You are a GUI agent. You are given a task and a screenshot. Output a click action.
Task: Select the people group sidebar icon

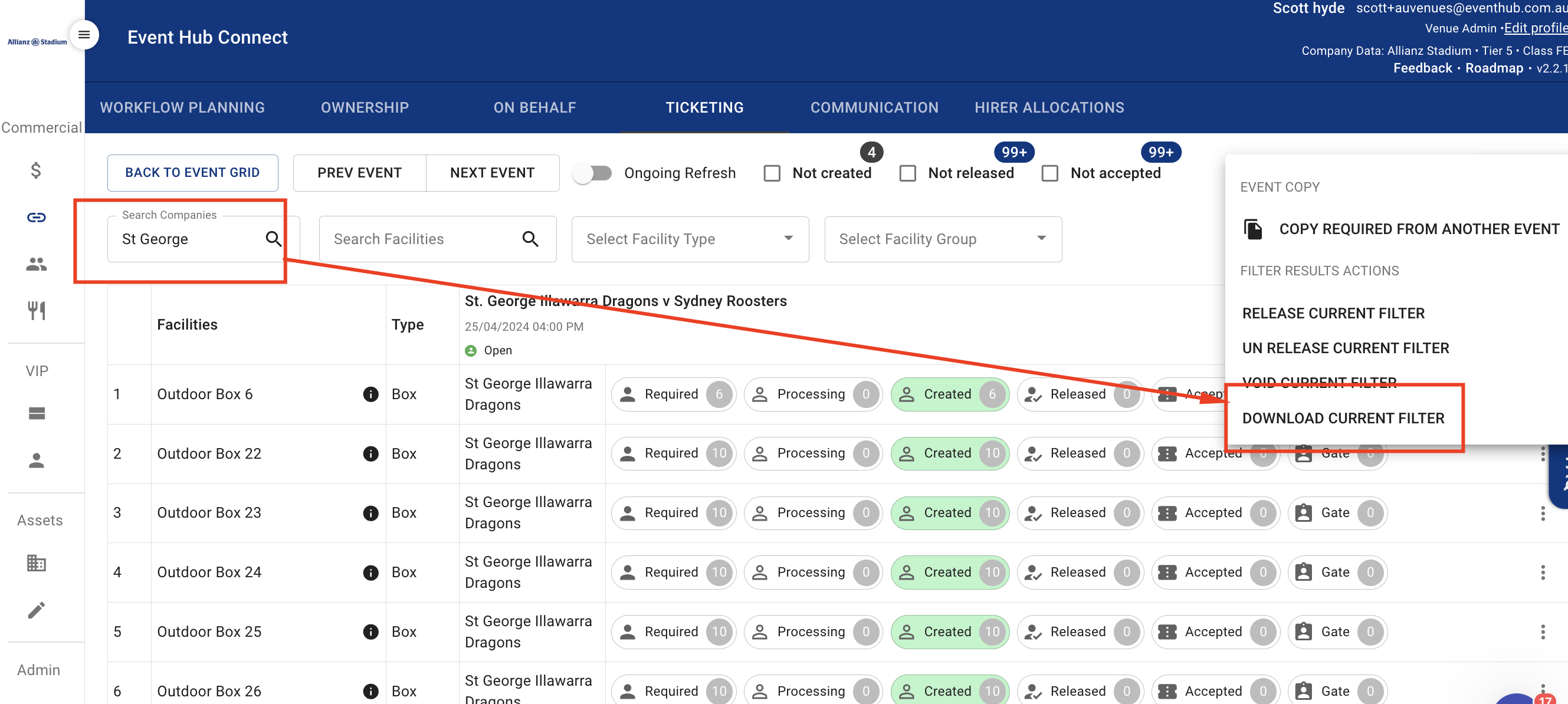[37, 264]
